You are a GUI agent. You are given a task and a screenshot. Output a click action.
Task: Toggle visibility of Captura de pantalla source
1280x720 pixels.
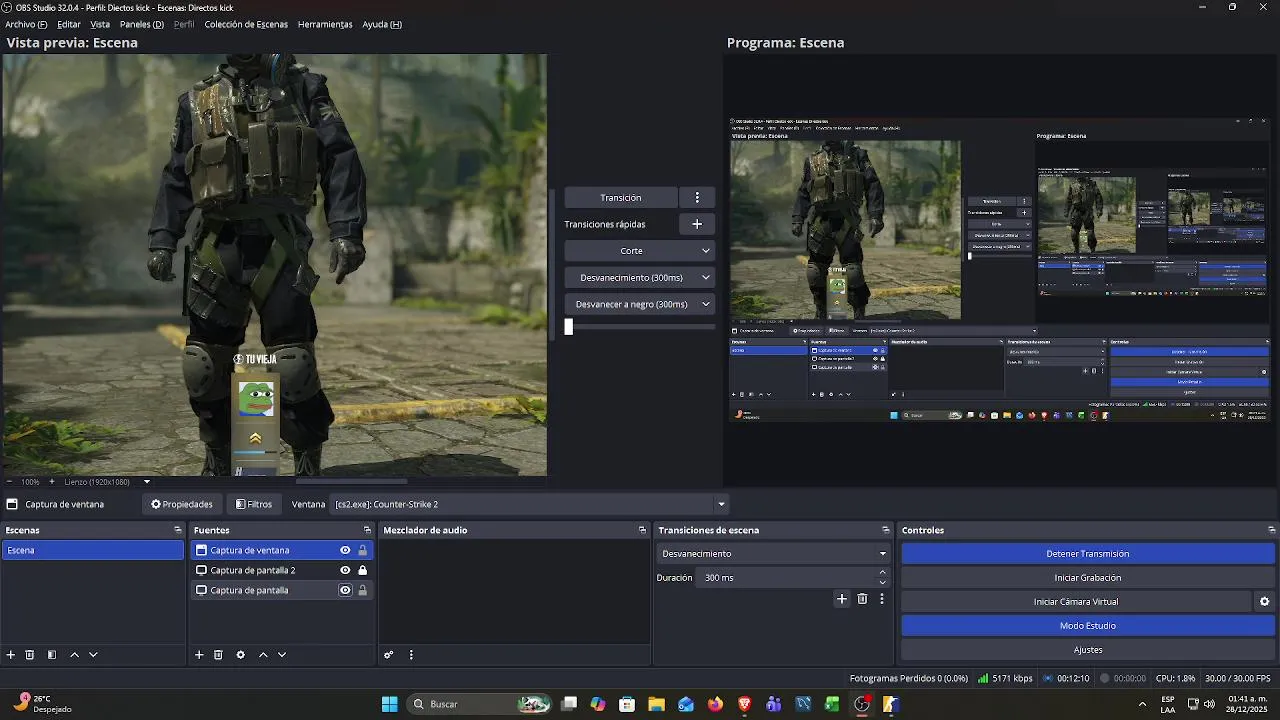pos(345,590)
